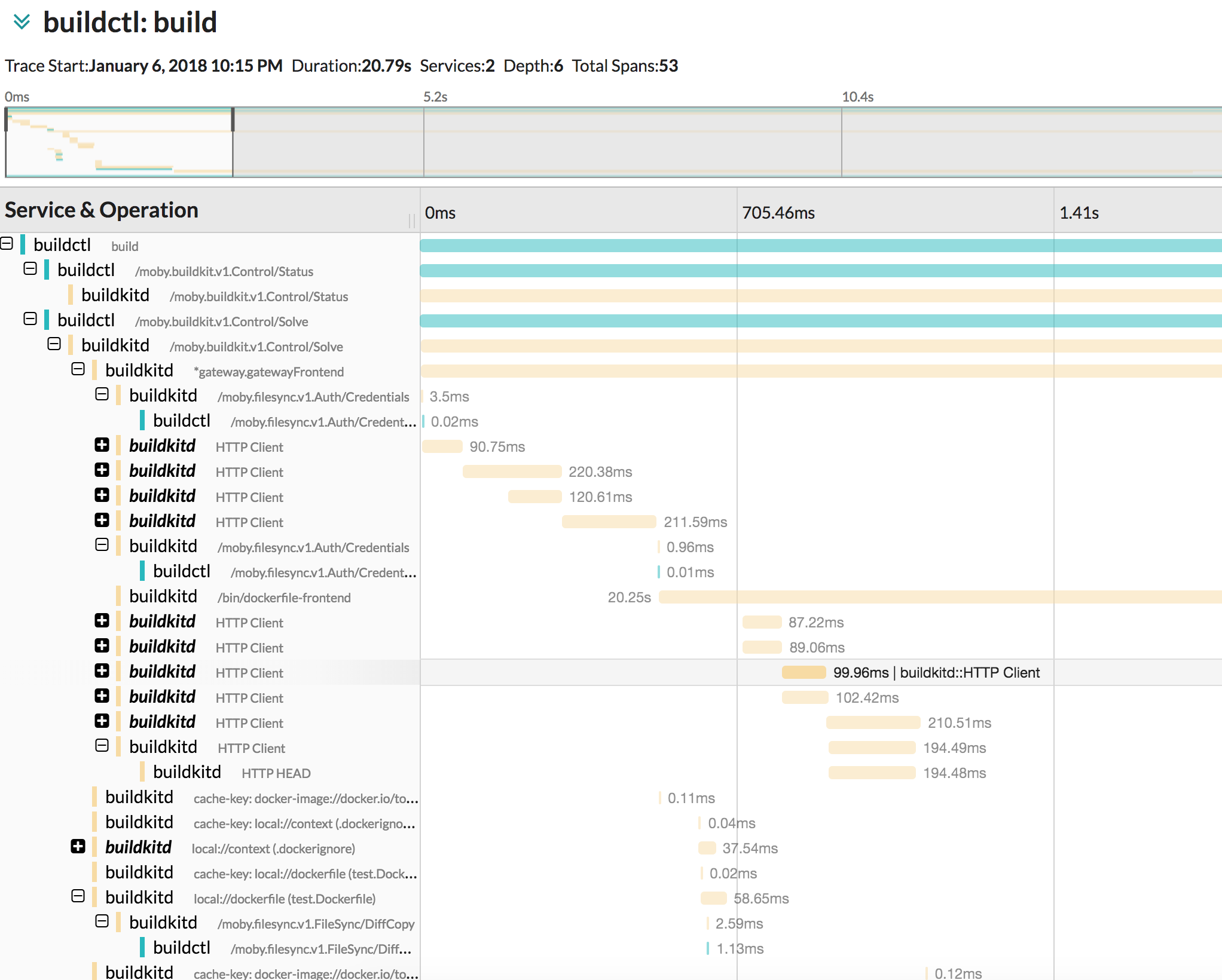Collapse the /moby.buildkit.v1.Control/Status span
1222x980 pixels.
point(30,271)
